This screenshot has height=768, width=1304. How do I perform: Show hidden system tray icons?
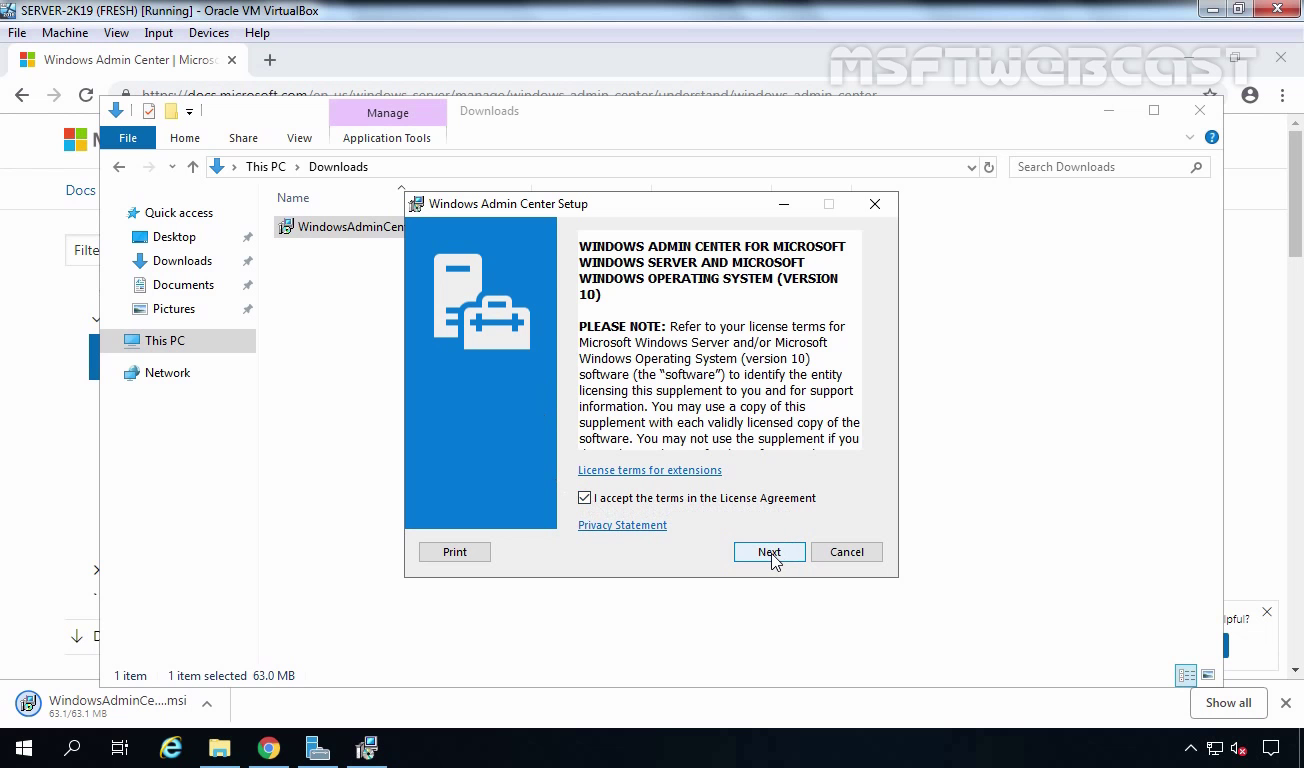point(1191,748)
